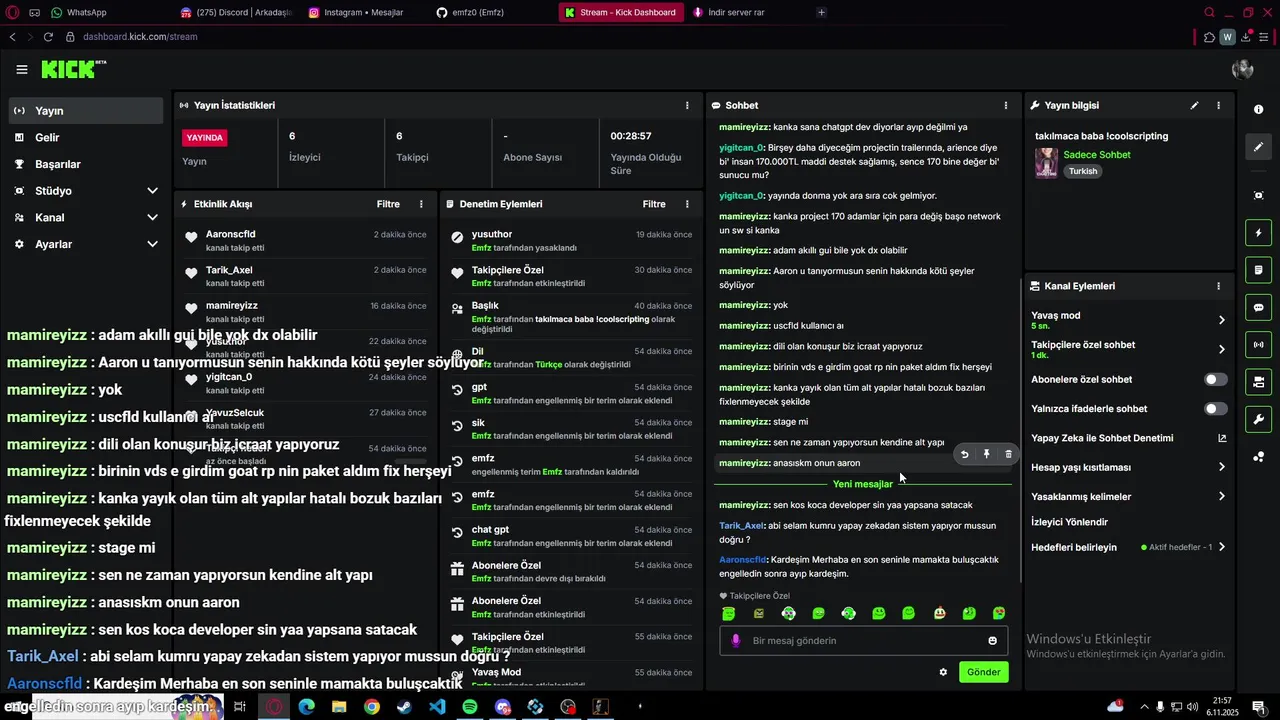
Task: Click the stream category thumbnail image
Action: point(1046,163)
